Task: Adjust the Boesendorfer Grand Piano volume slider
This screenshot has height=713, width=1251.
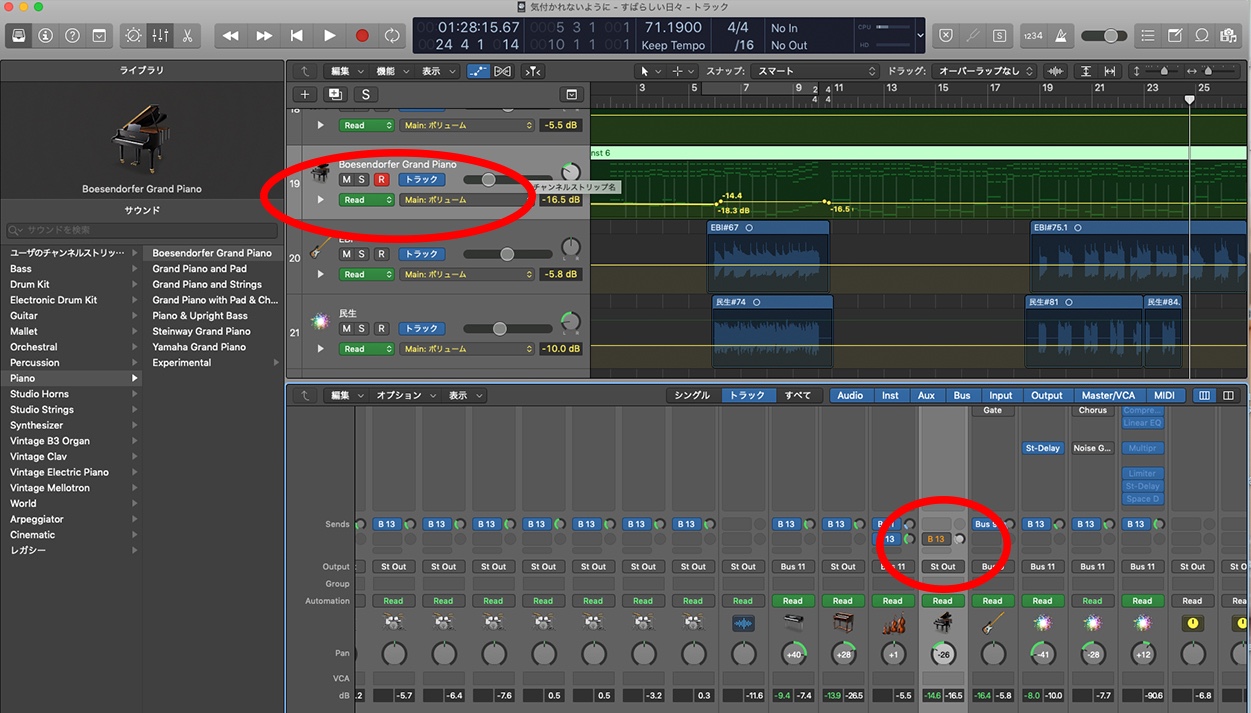Action: pos(489,180)
